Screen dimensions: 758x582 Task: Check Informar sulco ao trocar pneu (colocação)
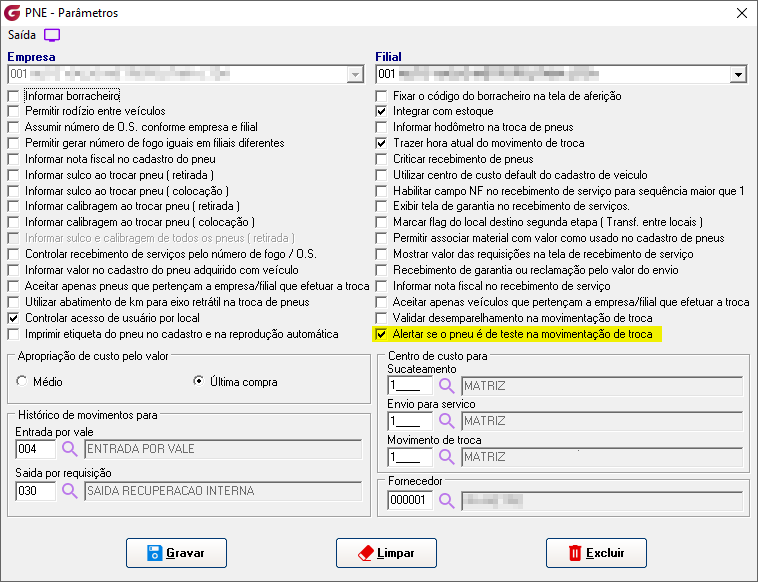pos(14,191)
